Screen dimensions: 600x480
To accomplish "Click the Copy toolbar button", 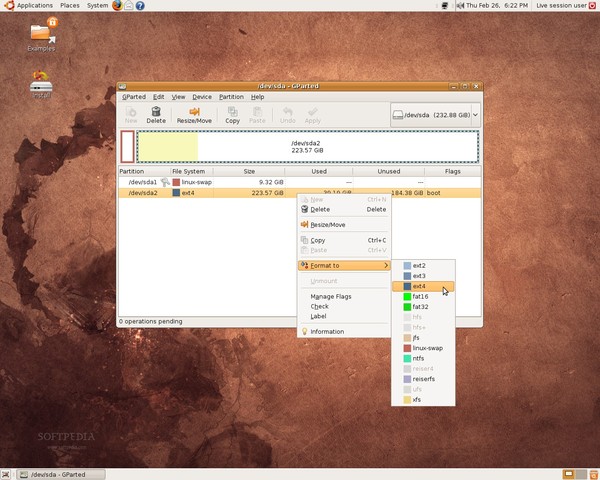I will [x=232, y=115].
